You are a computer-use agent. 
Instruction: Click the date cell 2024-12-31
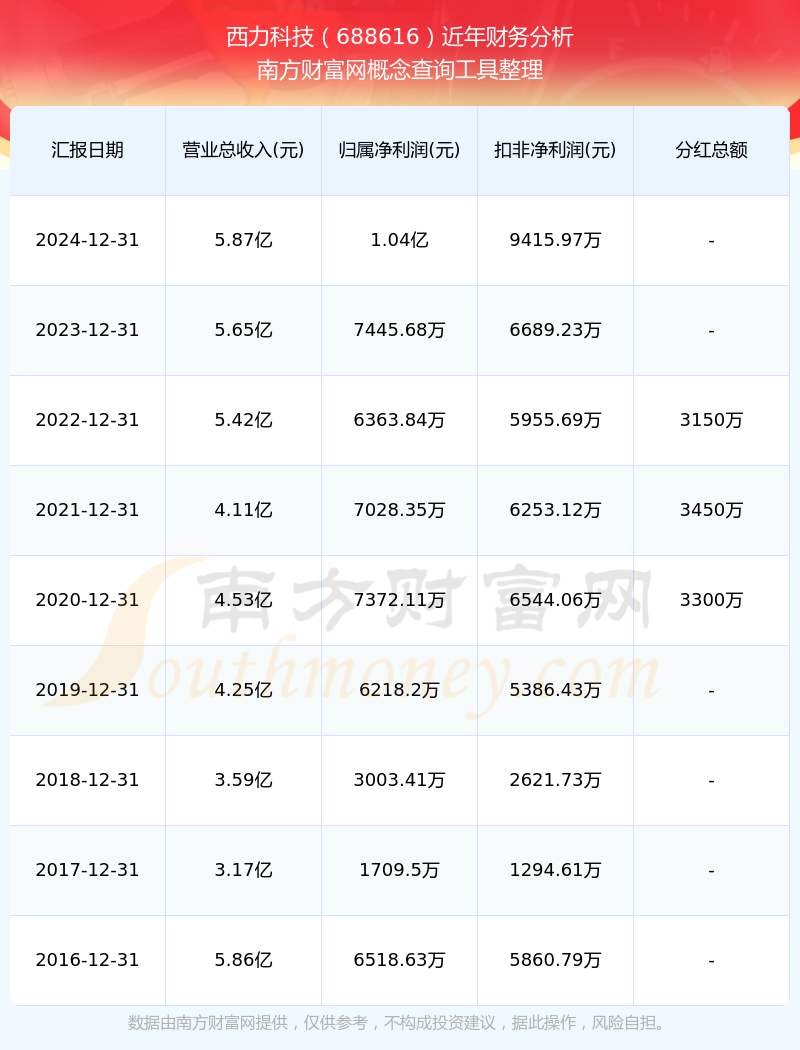(88, 240)
